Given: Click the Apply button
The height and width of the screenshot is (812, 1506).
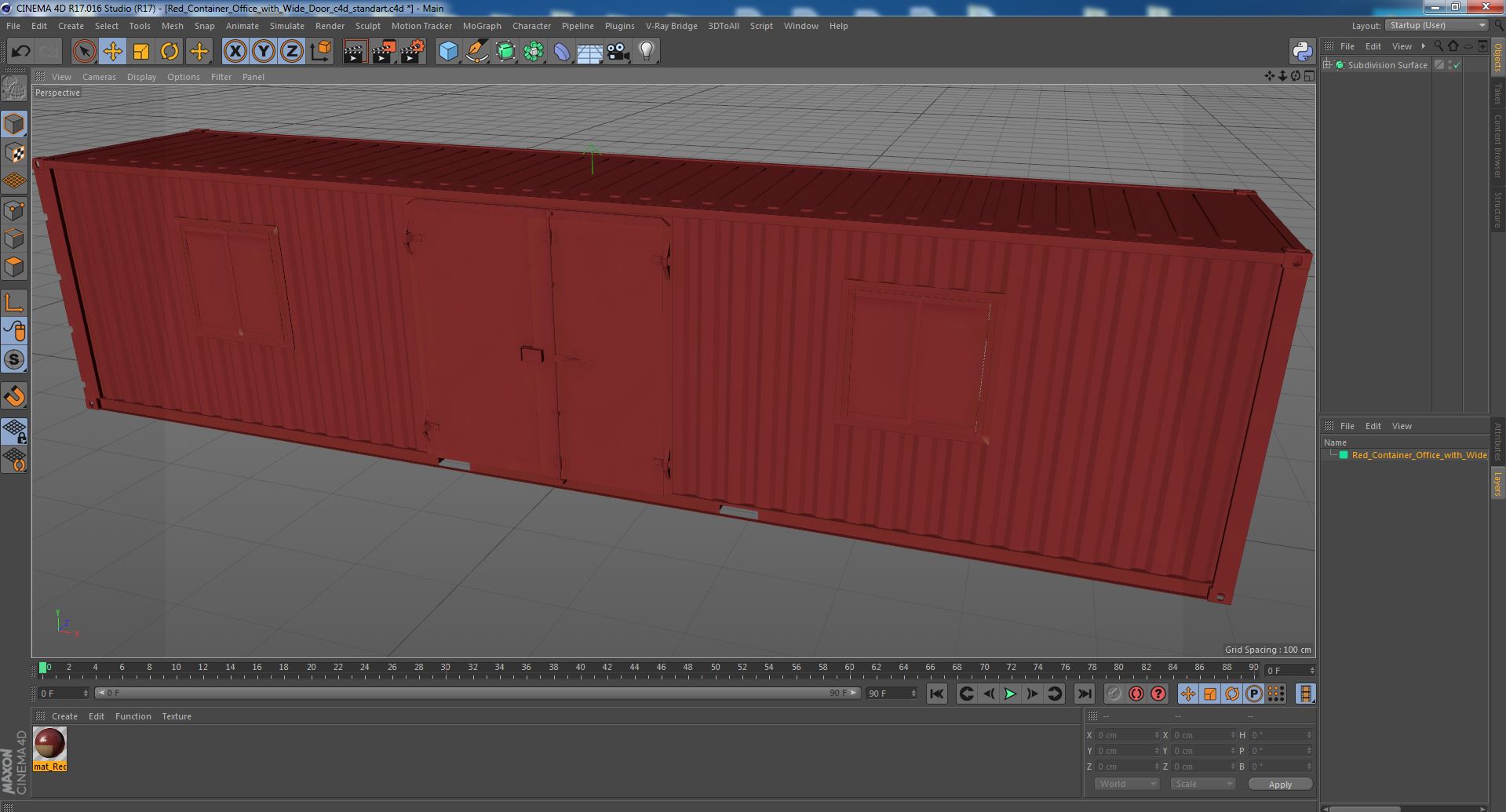Looking at the screenshot, I should pos(1280,784).
